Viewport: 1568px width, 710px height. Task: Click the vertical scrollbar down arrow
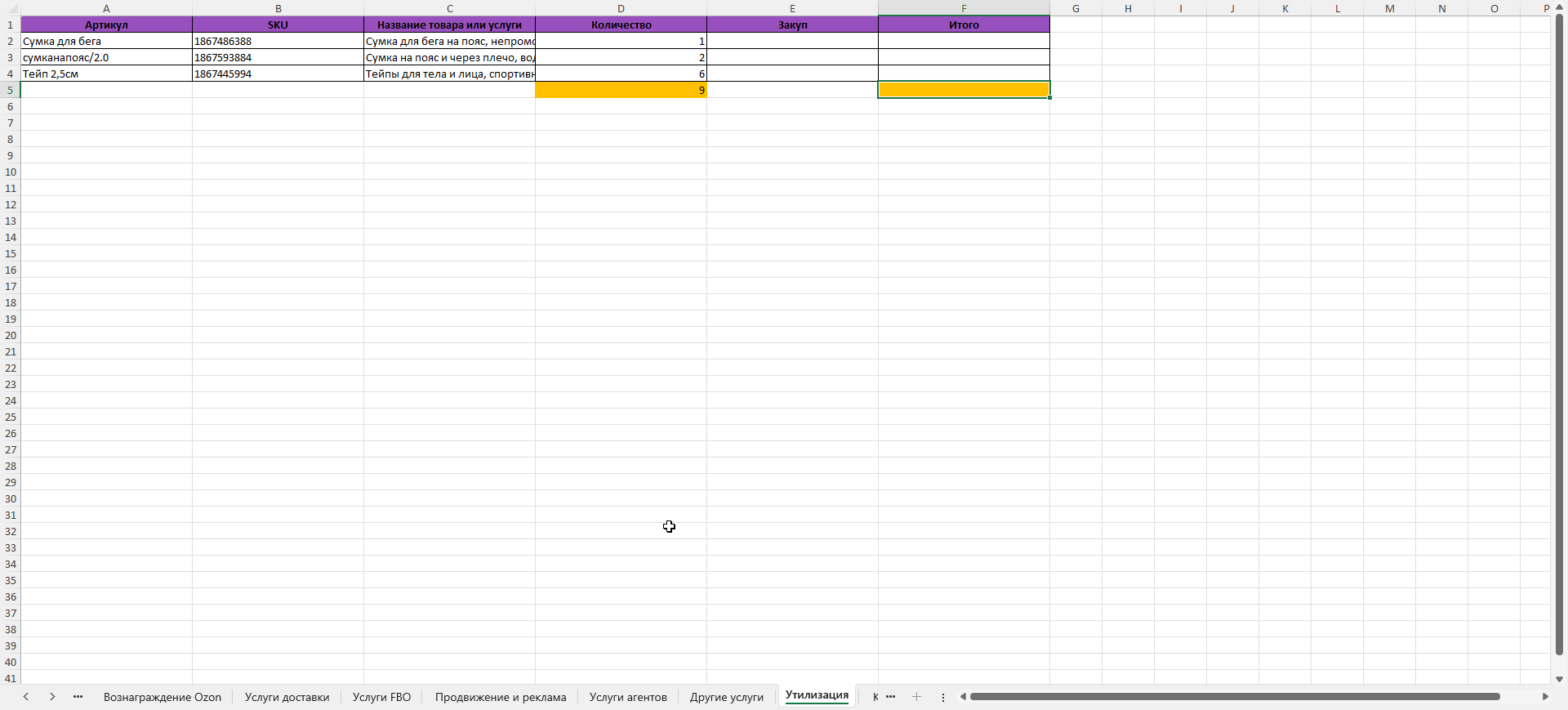pos(1559,679)
